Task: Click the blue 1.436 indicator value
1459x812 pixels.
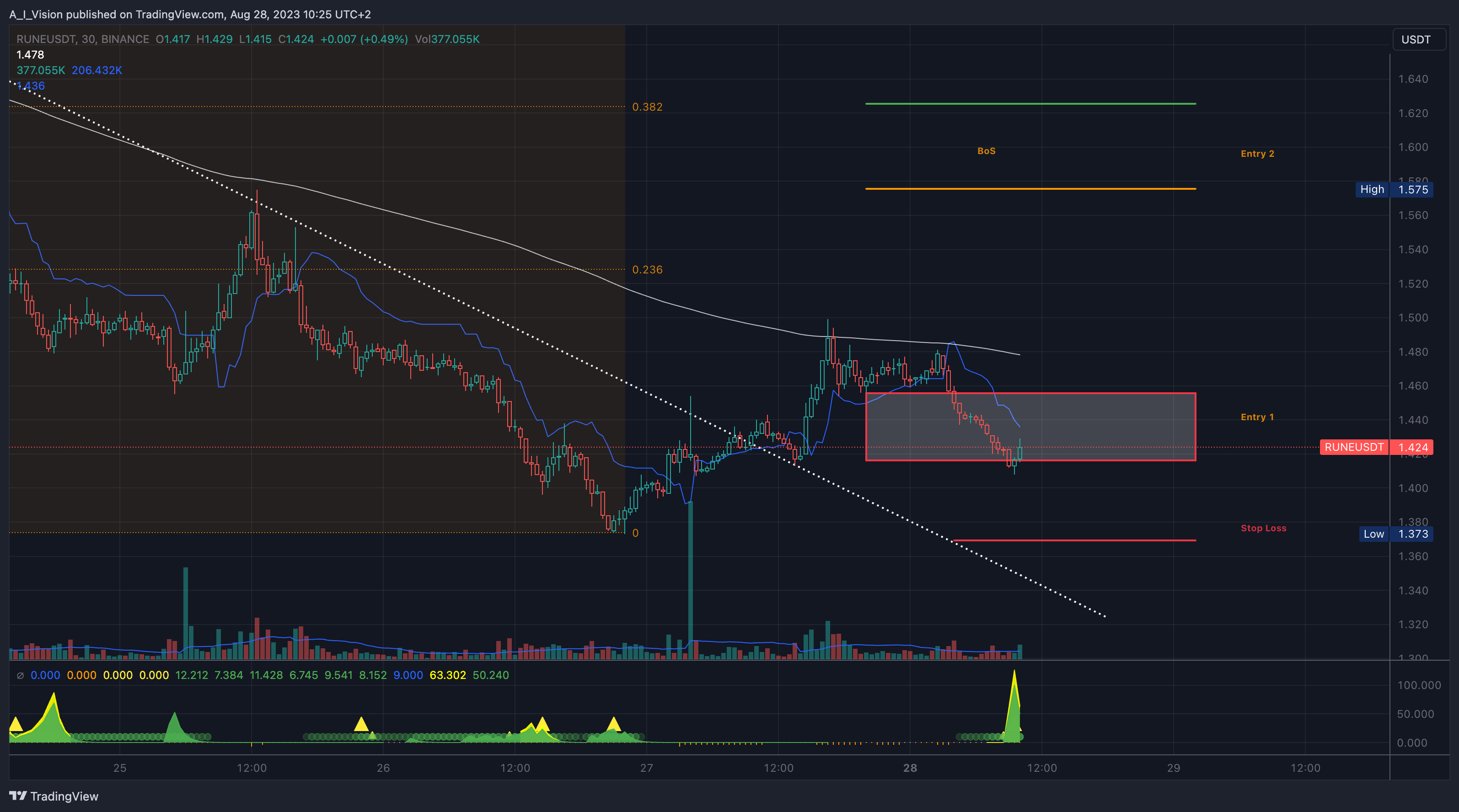Action: coord(31,85)
